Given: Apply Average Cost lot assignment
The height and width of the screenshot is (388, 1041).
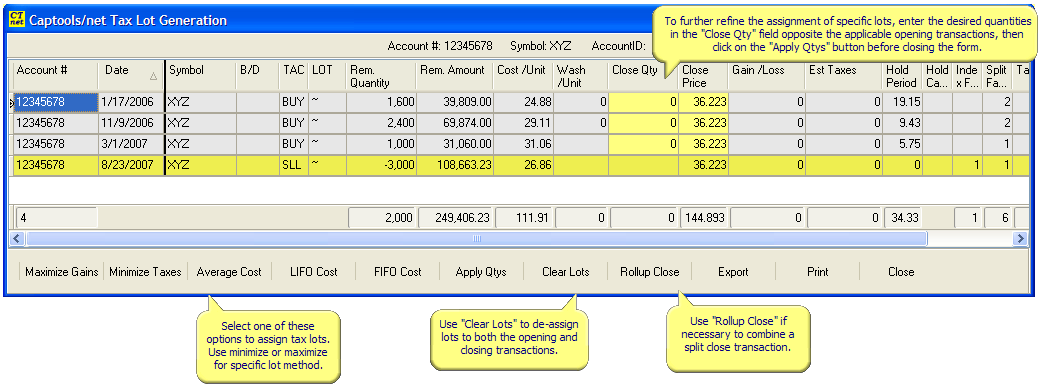Looking at the screenshot, I should (229, 272).
